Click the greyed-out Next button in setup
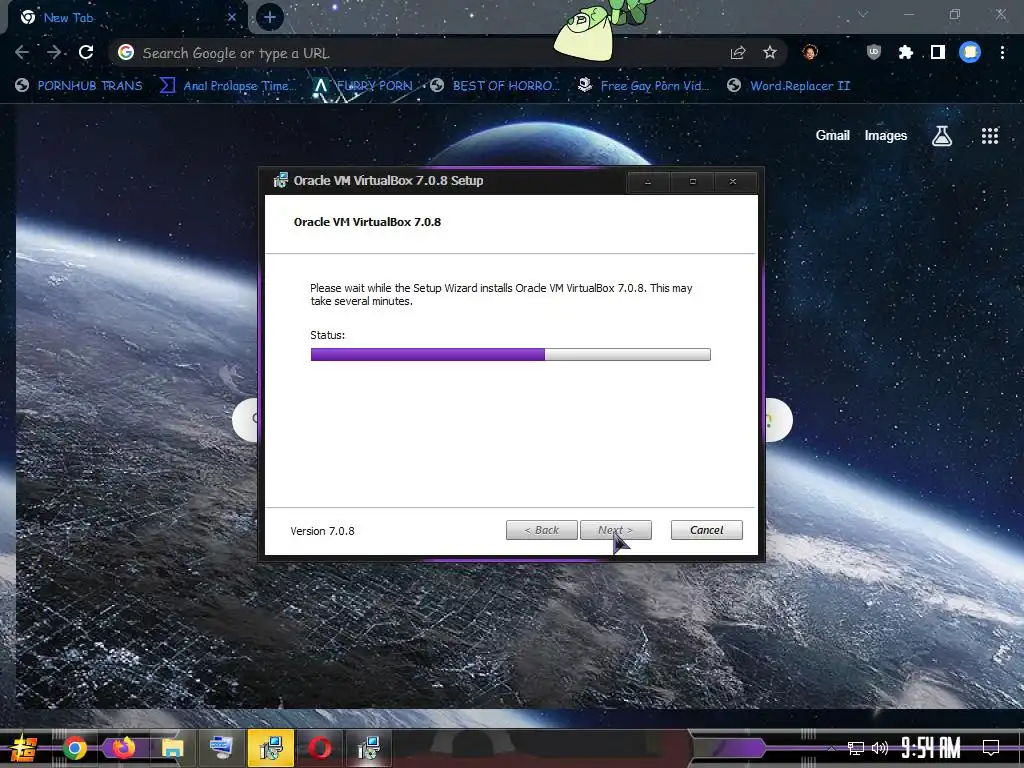The width and height of the screenshot is (1024, 768). [615, 530]
